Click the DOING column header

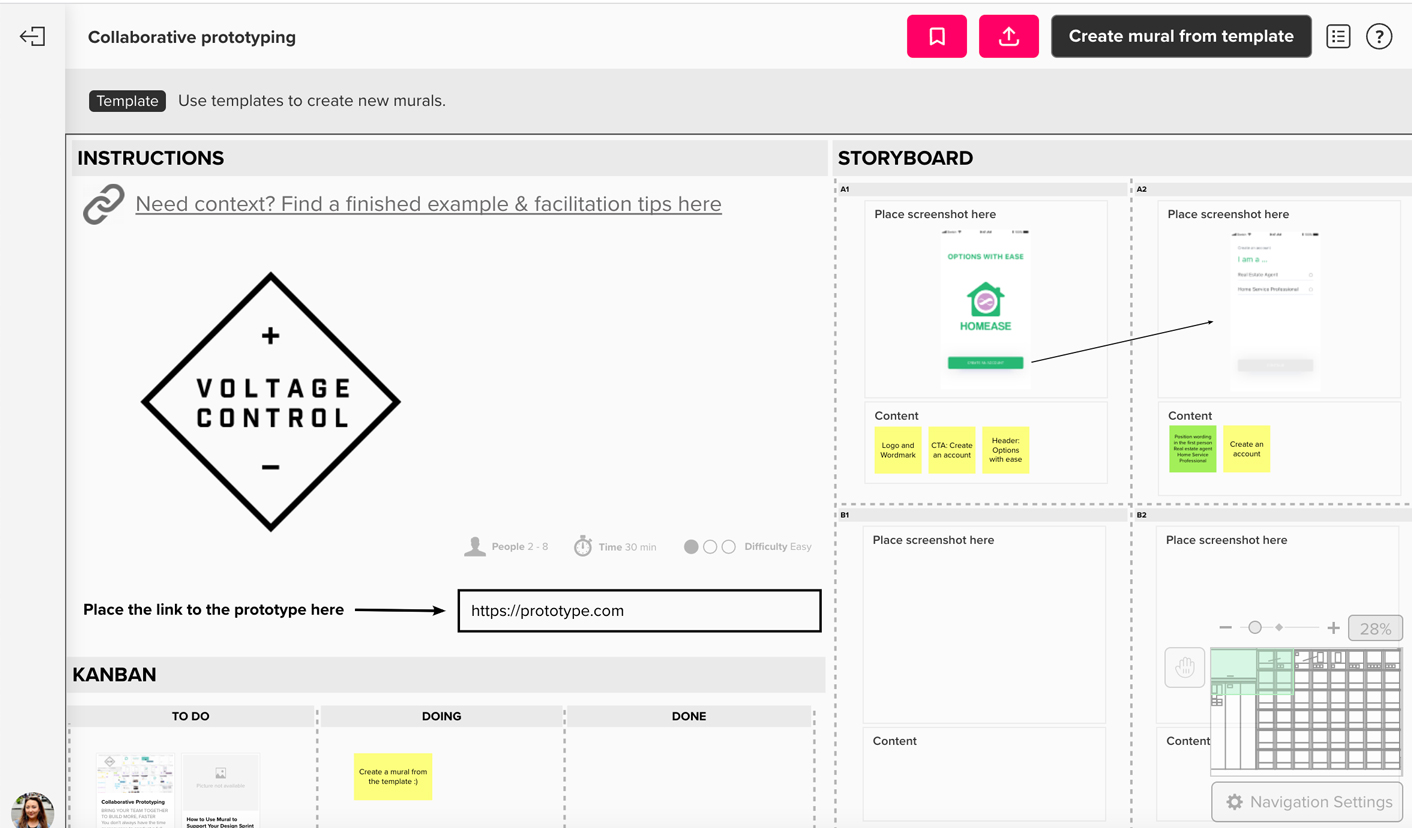[x=441, y=716]
